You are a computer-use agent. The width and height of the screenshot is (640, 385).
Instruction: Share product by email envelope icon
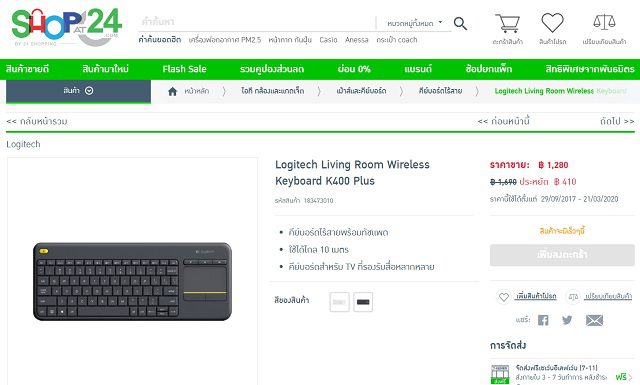594,320
